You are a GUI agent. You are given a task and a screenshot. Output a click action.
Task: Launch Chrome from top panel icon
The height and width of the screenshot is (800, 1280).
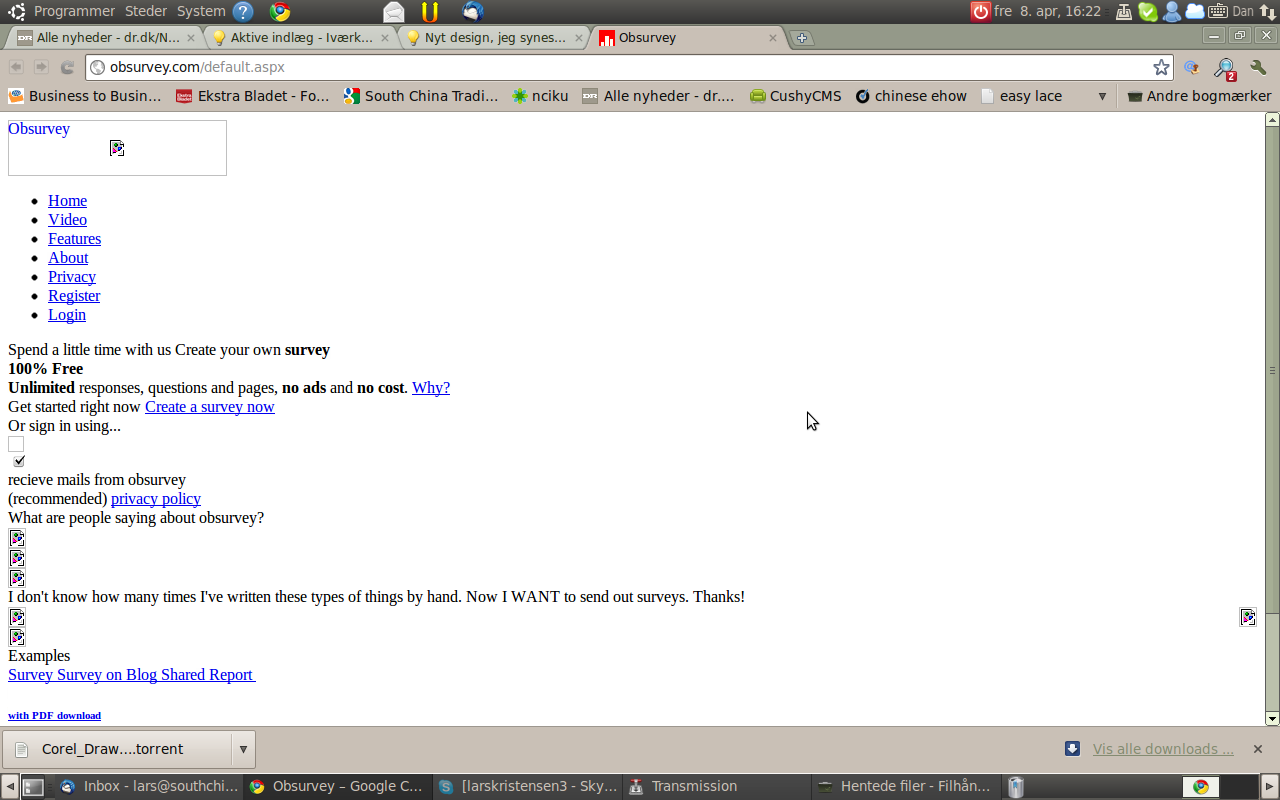click(280, 12)
